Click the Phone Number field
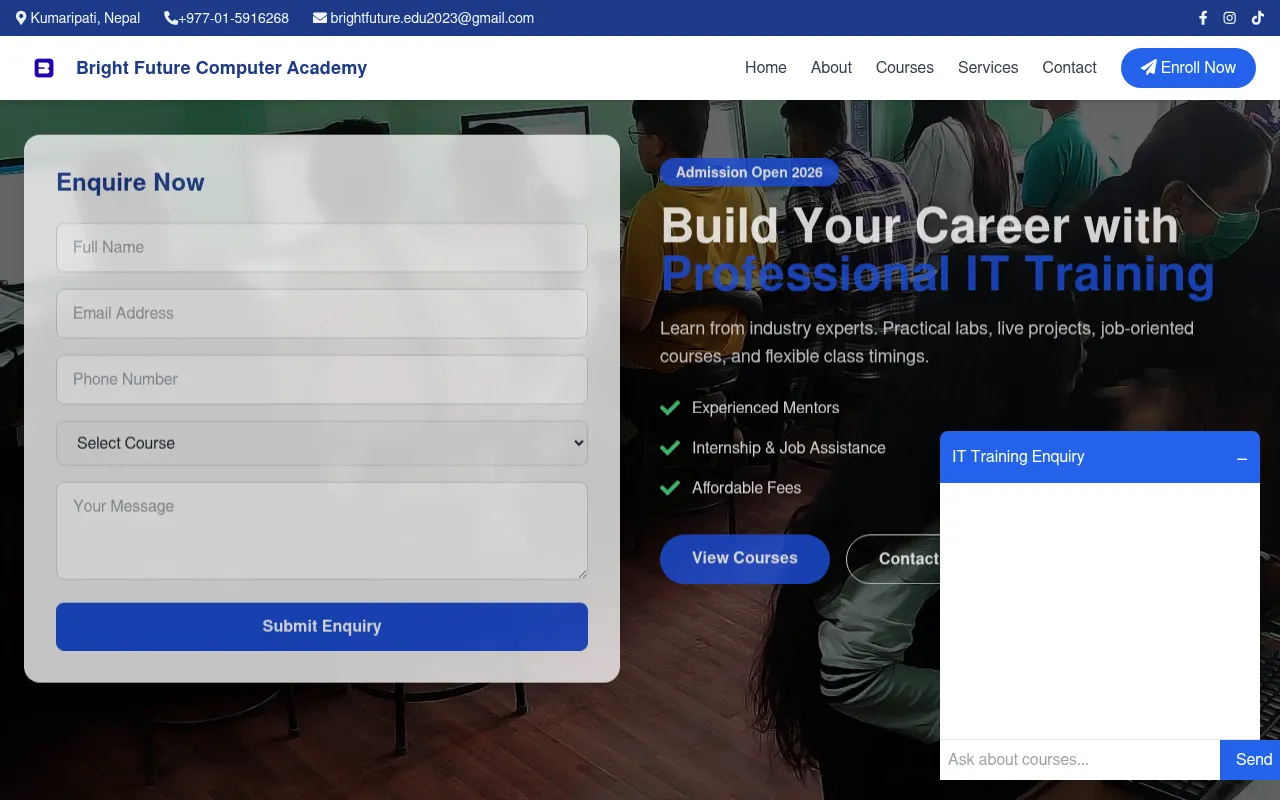 click(322, 380)
